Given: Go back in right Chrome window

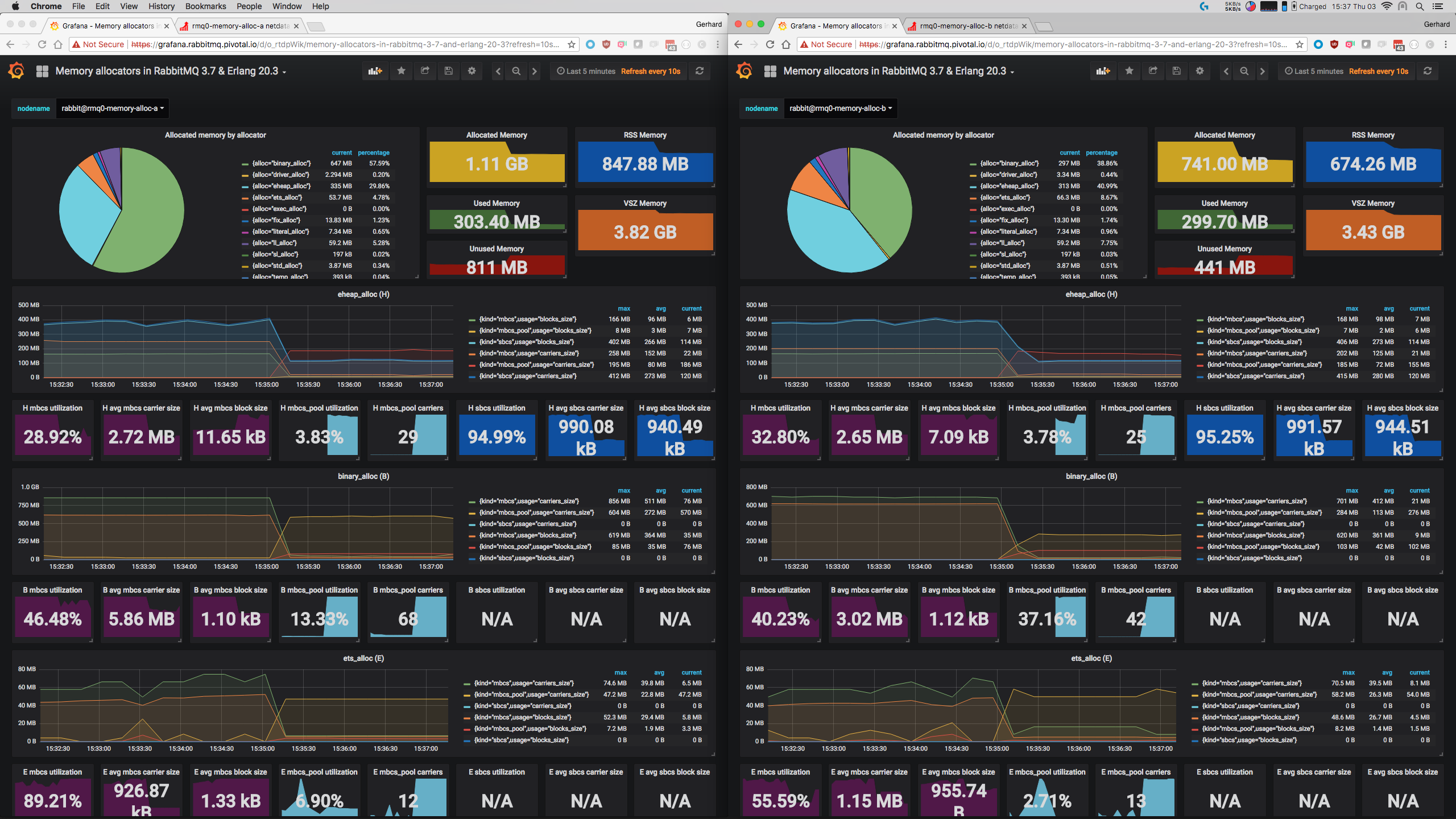Looking at the screenshot, I should (738, 44).
